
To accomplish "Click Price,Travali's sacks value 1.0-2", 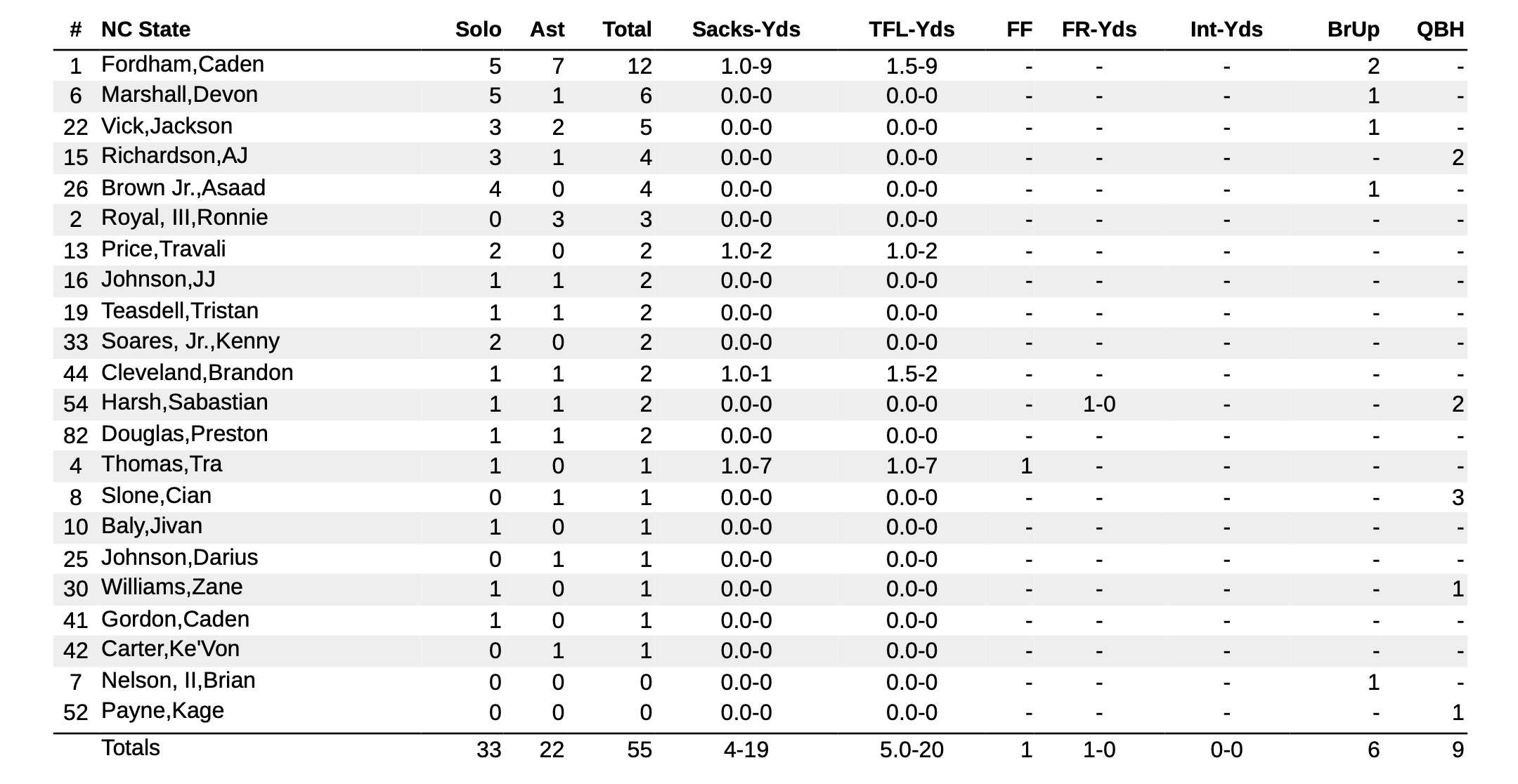I will [746, 251].
